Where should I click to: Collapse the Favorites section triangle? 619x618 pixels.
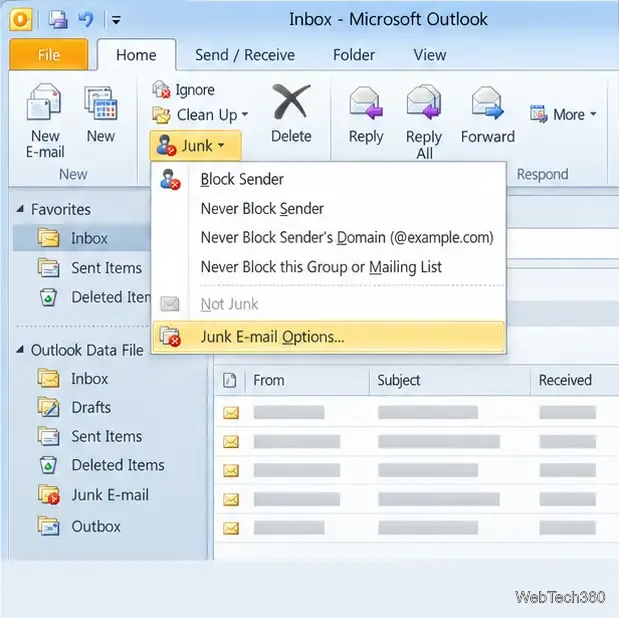pyautogui.click(x=20, y=209)
